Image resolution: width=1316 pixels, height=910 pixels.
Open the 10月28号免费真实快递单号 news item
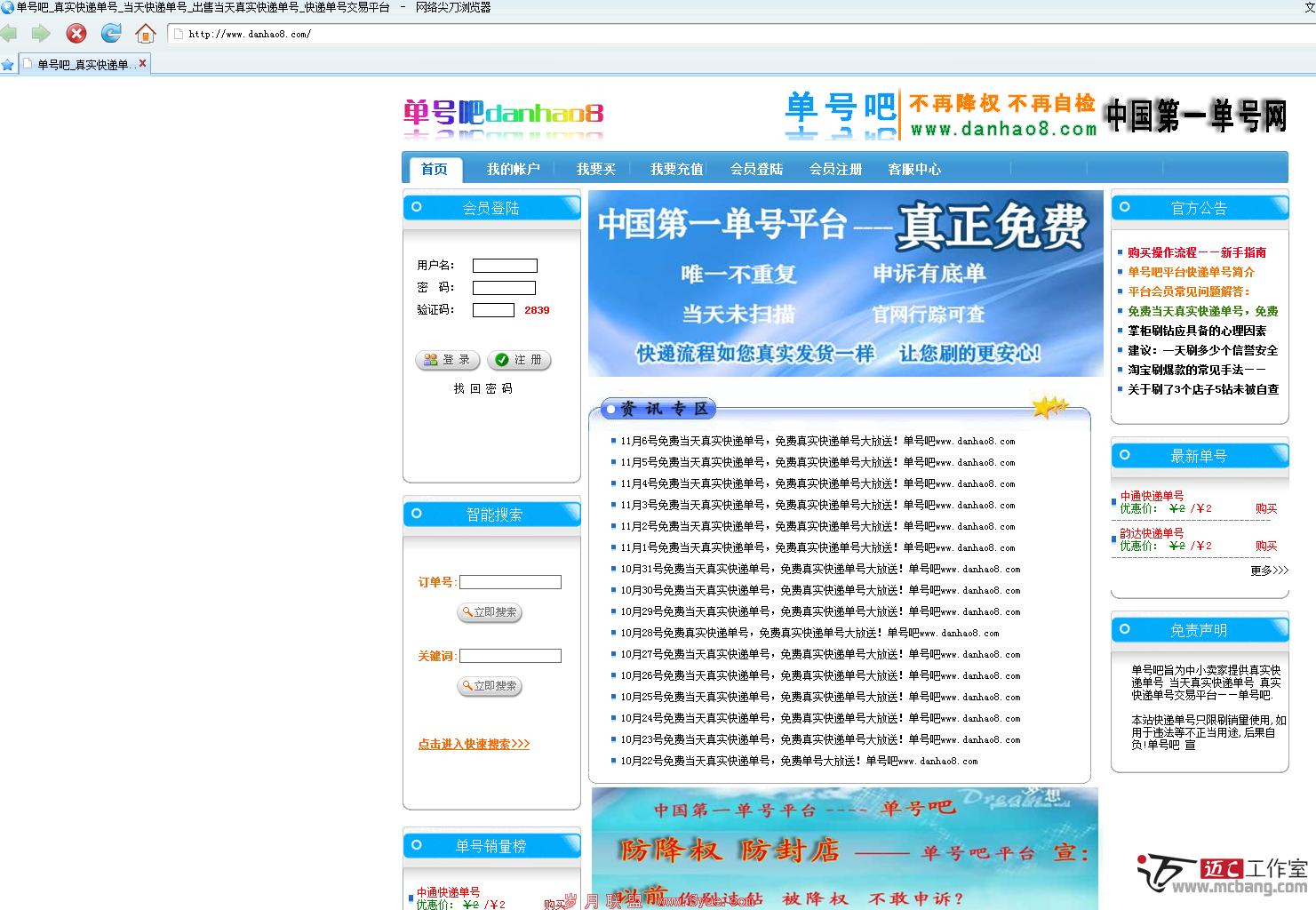click(x=810, y=633)
